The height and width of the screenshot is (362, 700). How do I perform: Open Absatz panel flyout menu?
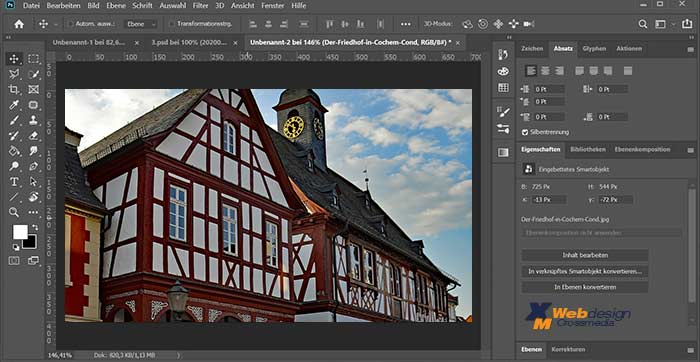pos(691,50)
